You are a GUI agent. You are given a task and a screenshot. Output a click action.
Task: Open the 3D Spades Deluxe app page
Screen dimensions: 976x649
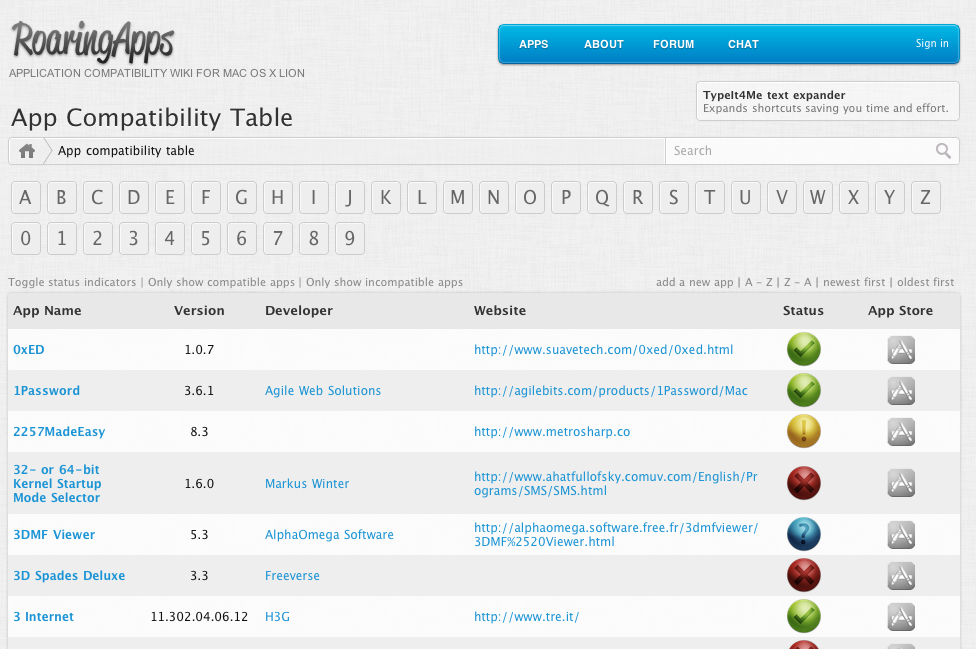click(x=69, y=576)
